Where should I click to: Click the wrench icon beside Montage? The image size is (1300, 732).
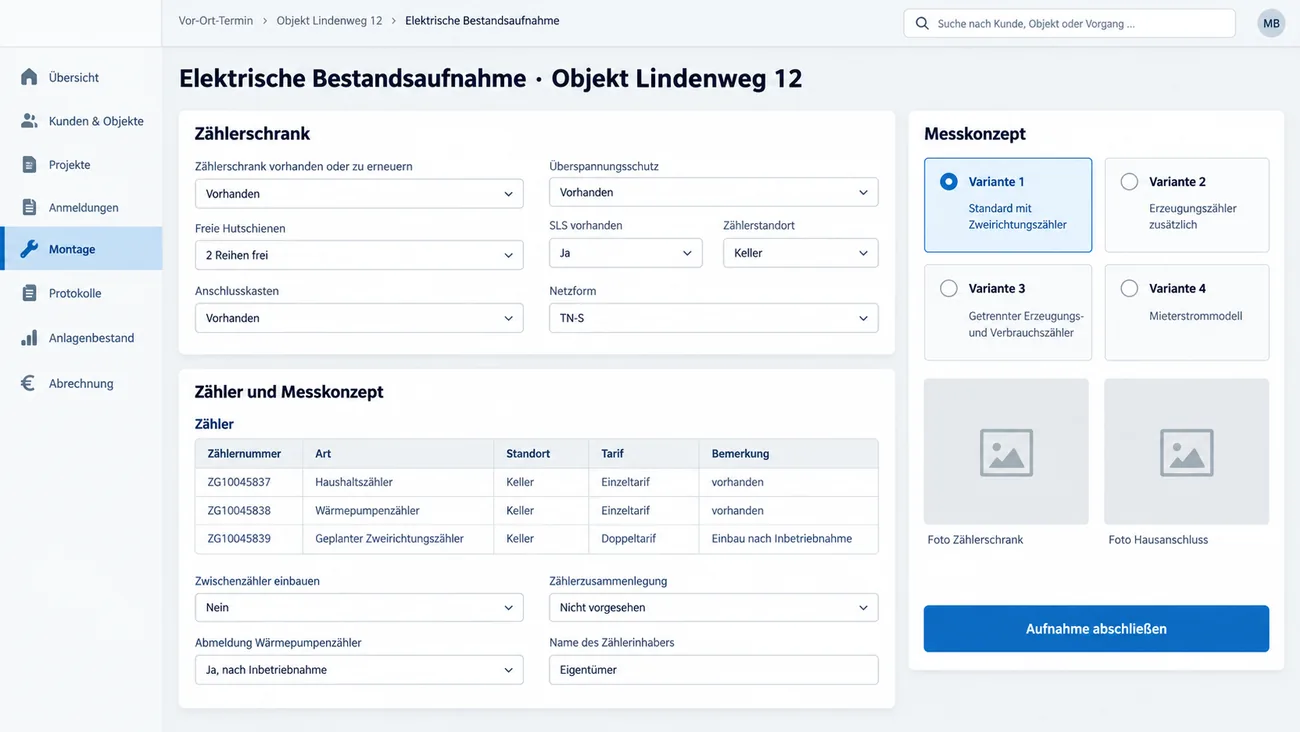[x=29, y=249]
